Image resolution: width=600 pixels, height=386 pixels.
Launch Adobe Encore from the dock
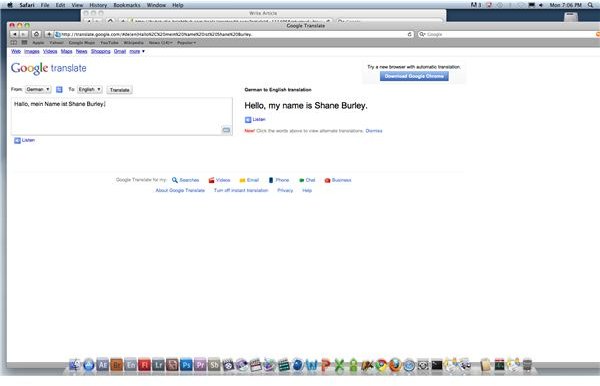point(130,365)
